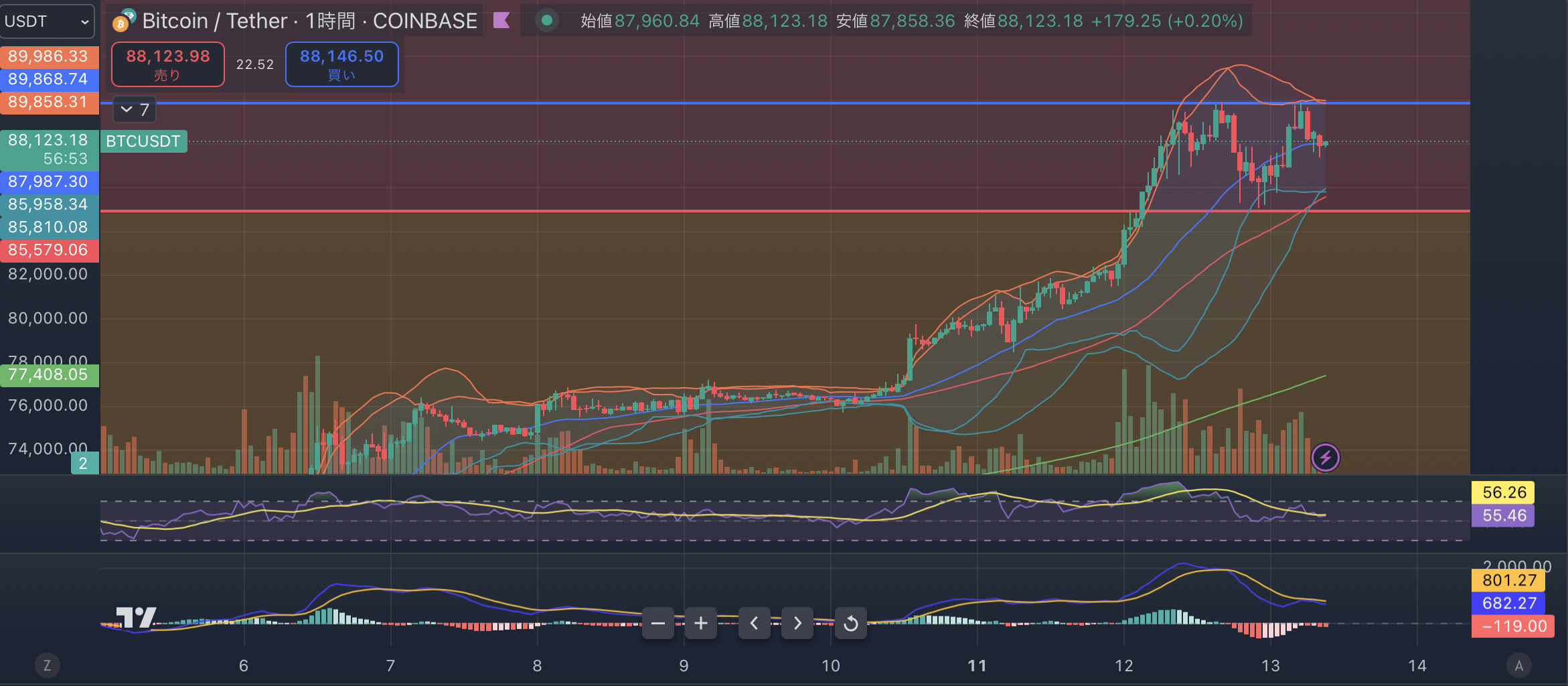Click the 87,987.30 blue price label
Screen dimensions: 1568x686
click(49, 182)
